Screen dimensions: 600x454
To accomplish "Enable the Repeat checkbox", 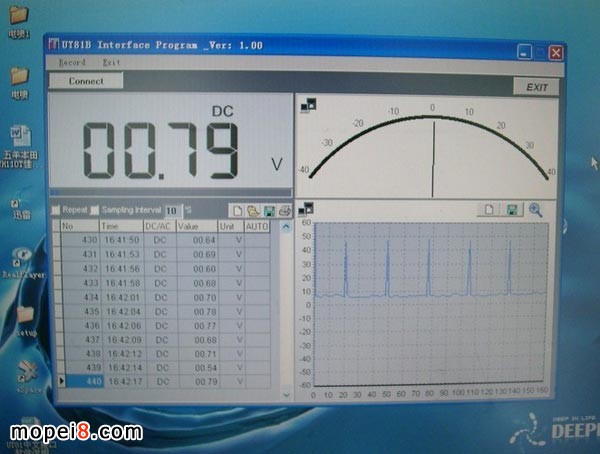I will (x=56, y=211).
